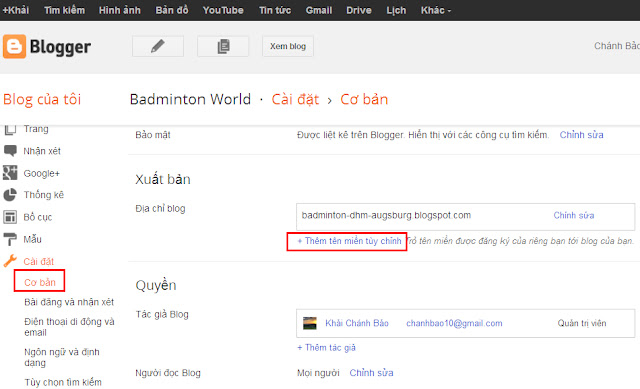Open Bố cục layout icon
The width and height of the screenshot is (640, 389).
point(10,217)
